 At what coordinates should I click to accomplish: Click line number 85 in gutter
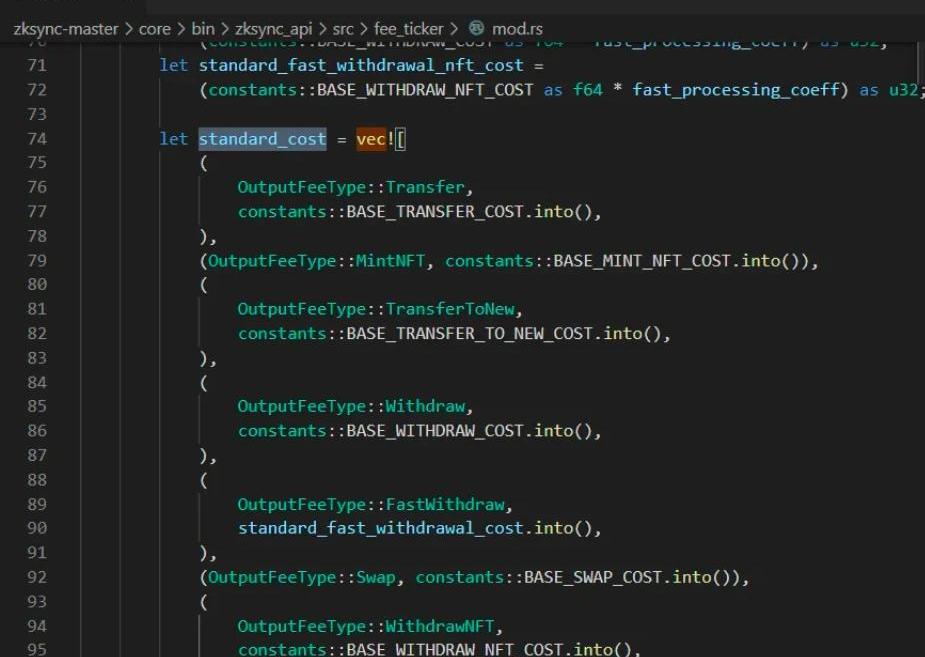click(37, 406)
